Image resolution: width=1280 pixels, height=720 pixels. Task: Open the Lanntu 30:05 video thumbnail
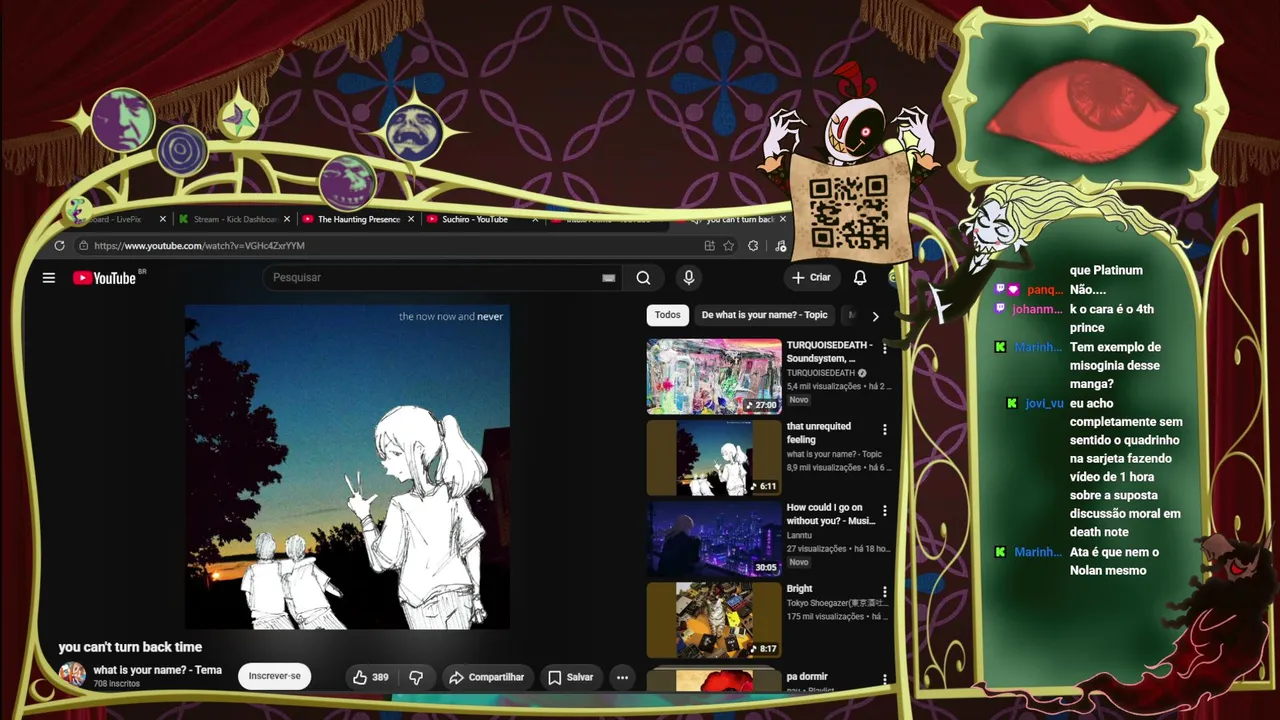coord(714,539)
